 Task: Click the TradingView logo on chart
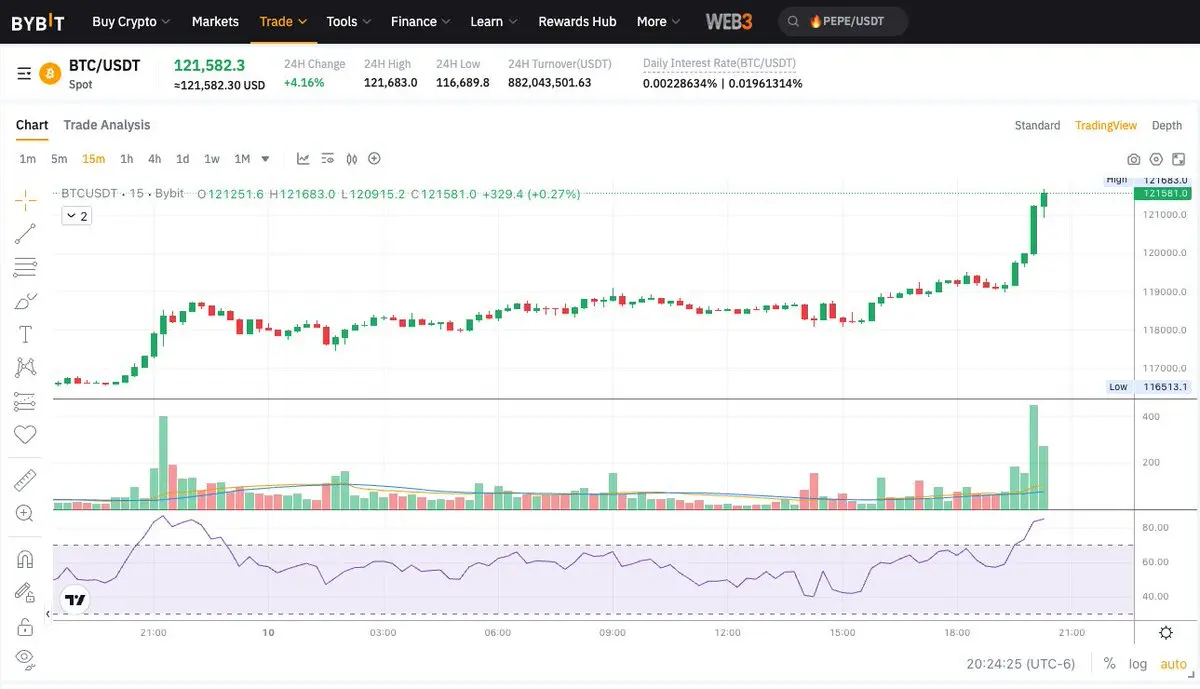click(75, 600)
